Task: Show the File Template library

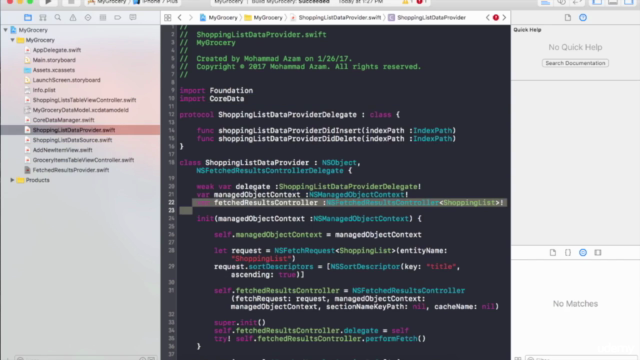Action: (553, 252)
